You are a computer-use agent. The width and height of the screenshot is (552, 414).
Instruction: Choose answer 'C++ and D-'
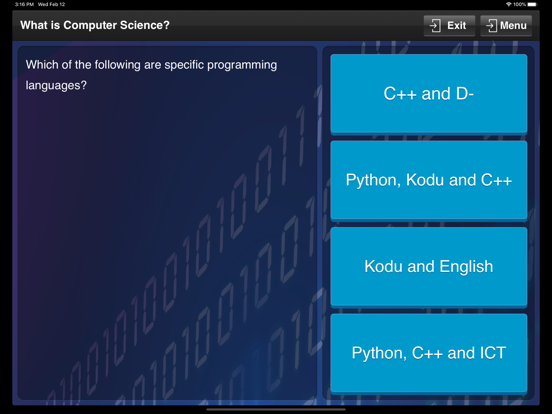click(428, 94)
